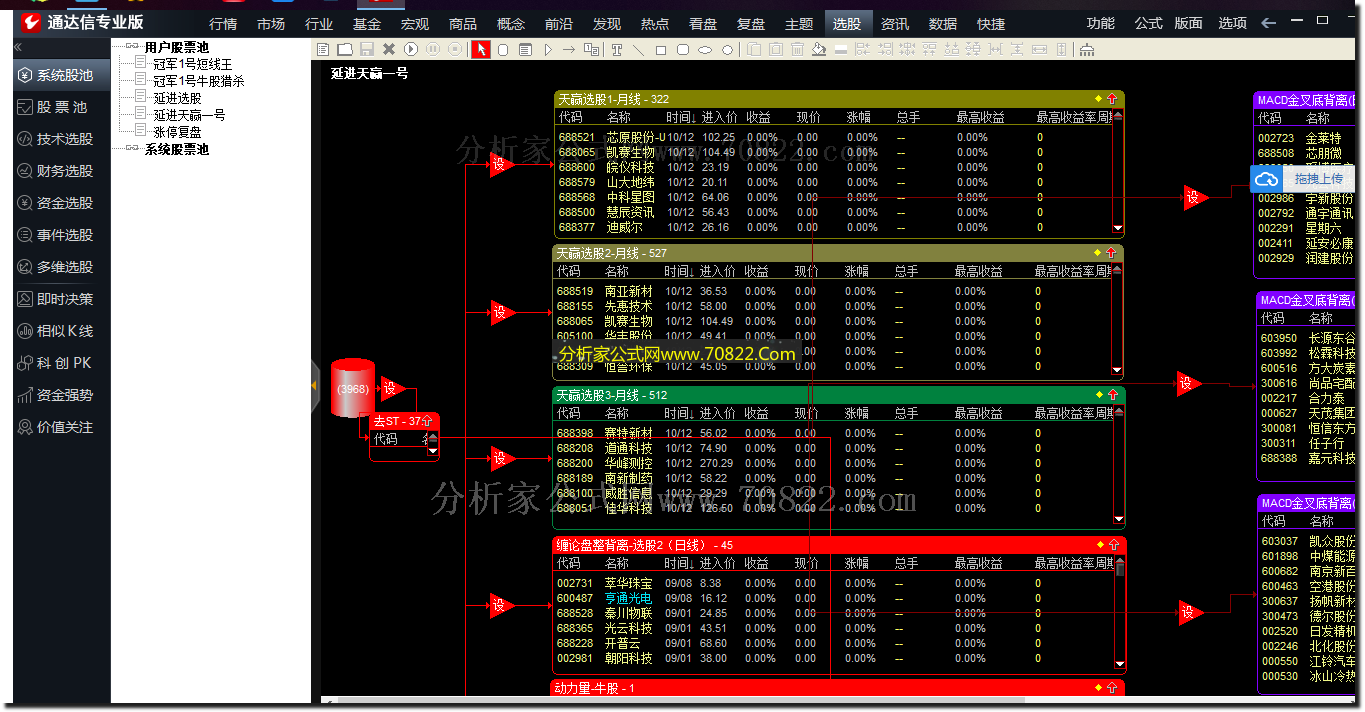This screenshot has width=1365, height=712.
Task: Select stock row 603950 长源东谷
Action: coord(1308,338)
